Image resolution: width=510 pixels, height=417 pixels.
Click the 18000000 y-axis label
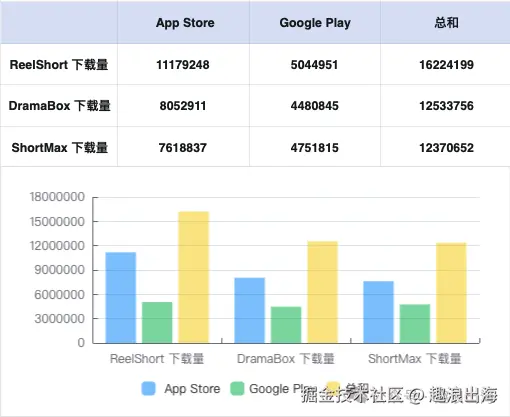pos(57,197)
